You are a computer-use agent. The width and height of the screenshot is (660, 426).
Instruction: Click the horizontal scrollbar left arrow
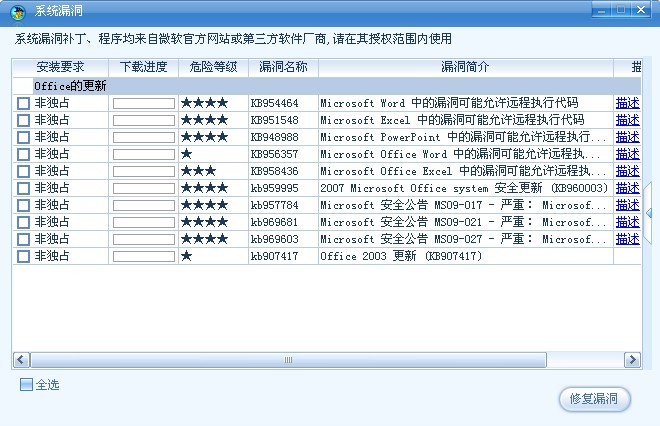pos(21,360)
